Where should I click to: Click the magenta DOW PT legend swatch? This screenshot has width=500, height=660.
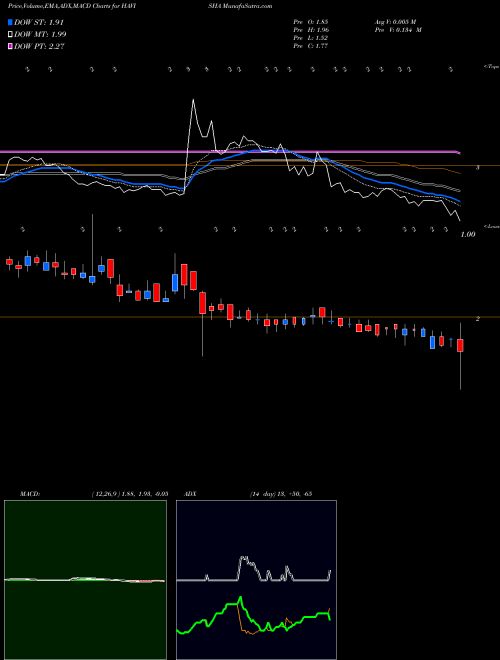pyautogui.click(x=10, y=46)
